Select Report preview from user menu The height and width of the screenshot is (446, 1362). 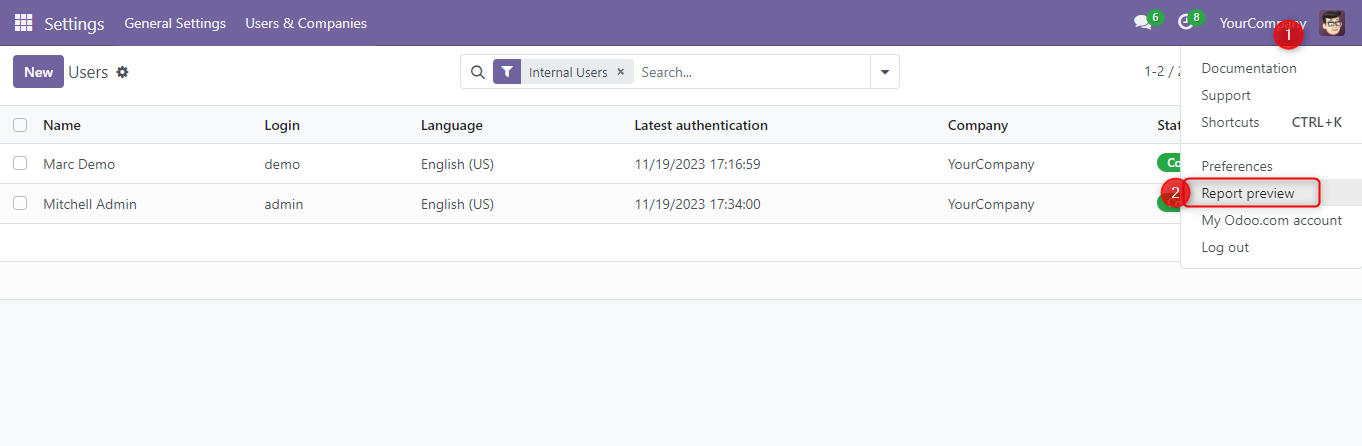point(1248,193)
